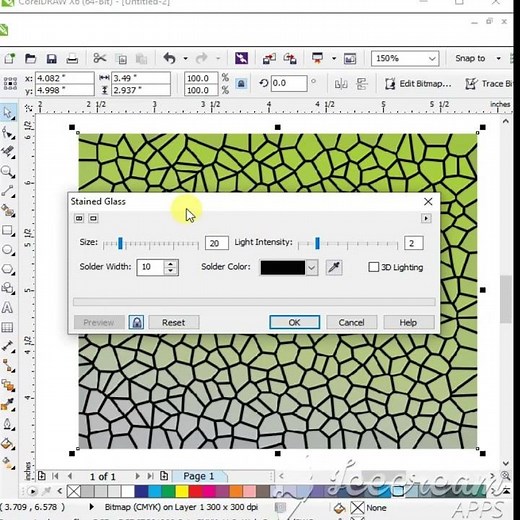Click the Open folder icon
Image resolution: width=520 pixels, height=520 pixels.
[x=30, y=59]
